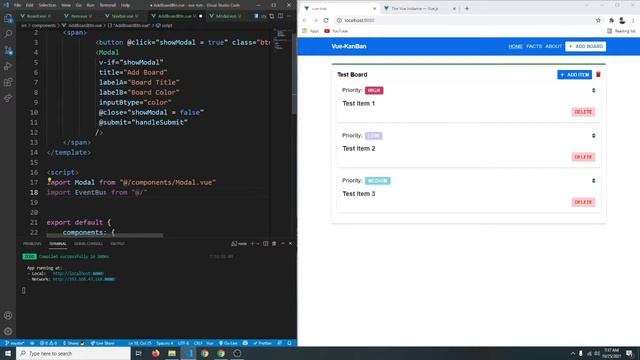Screen dimensions: 640x360
Task: Open the Live Share view in activity bar
Action: pyautogui.click(x=8, y=98)
